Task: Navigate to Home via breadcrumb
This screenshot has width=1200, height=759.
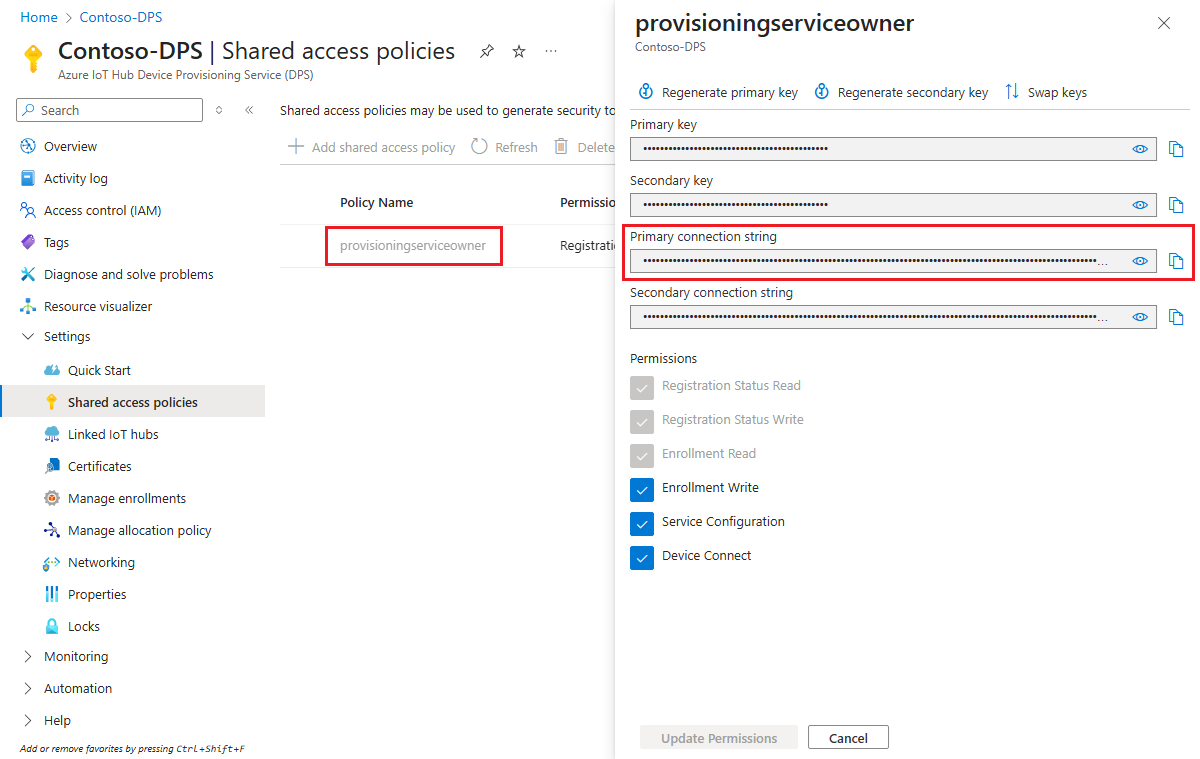Action: [39, 17]
